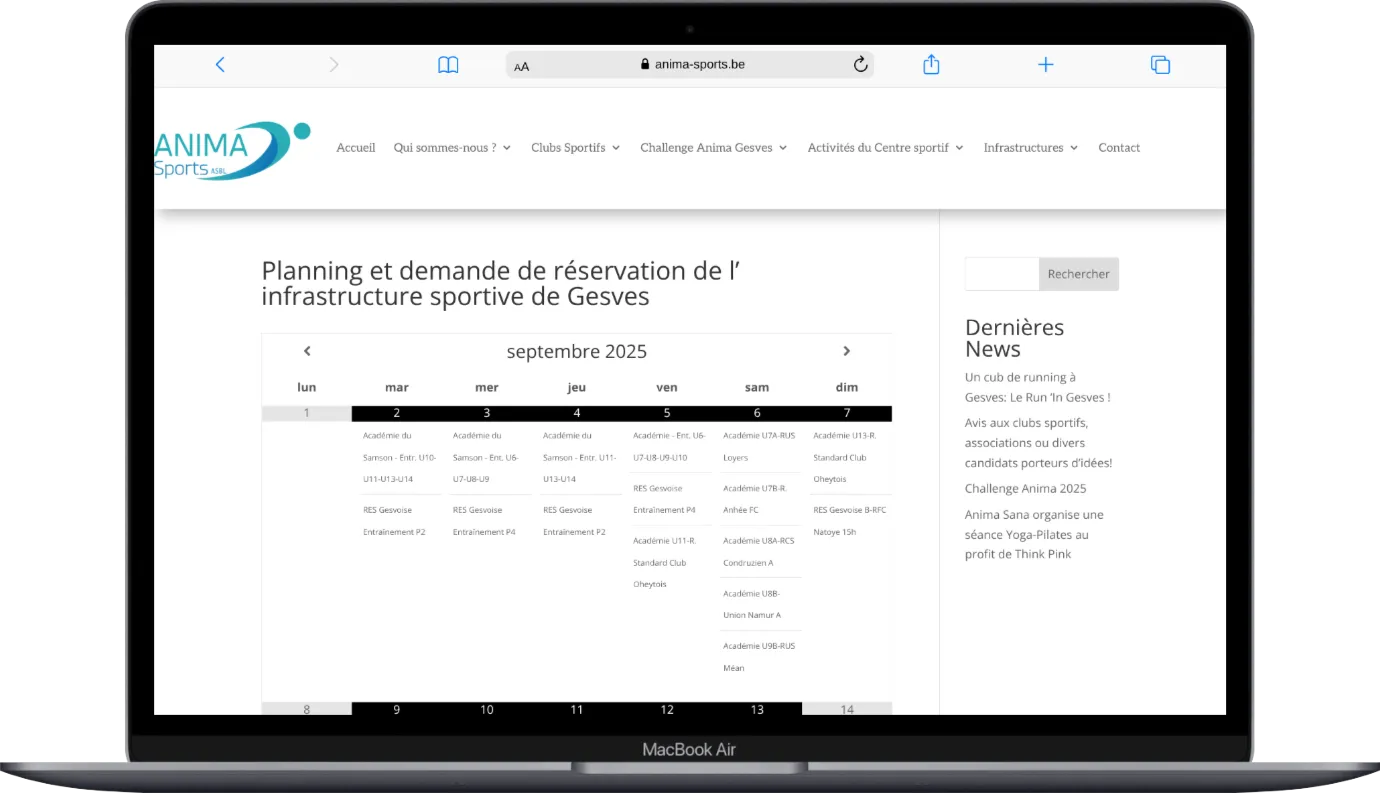Select calendar day 5 header

point(667,413)
